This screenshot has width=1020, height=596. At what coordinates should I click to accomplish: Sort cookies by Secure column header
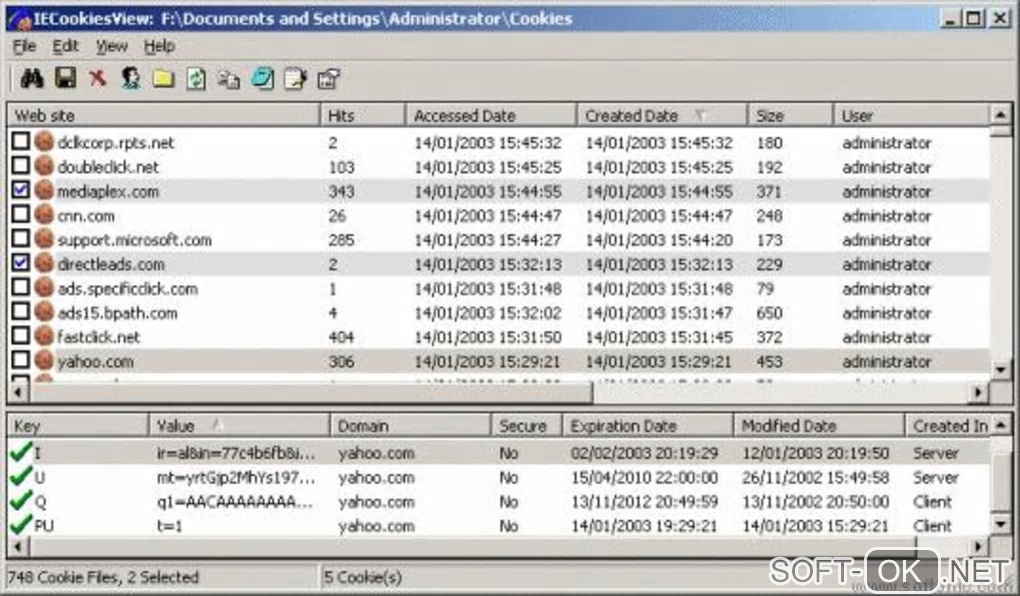tap(527, 426)
